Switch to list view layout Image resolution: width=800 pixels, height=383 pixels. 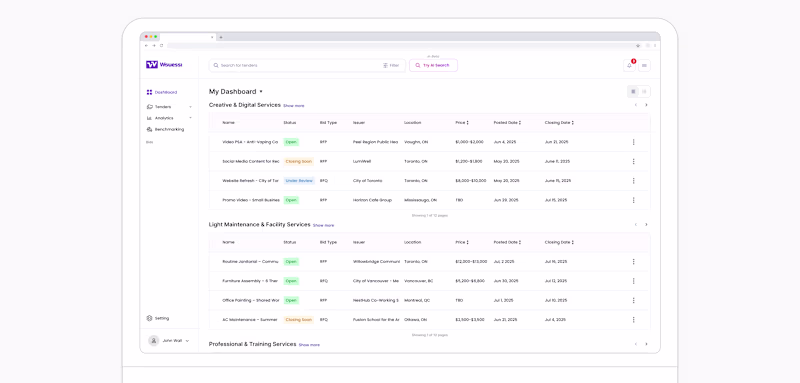[644, 92]
